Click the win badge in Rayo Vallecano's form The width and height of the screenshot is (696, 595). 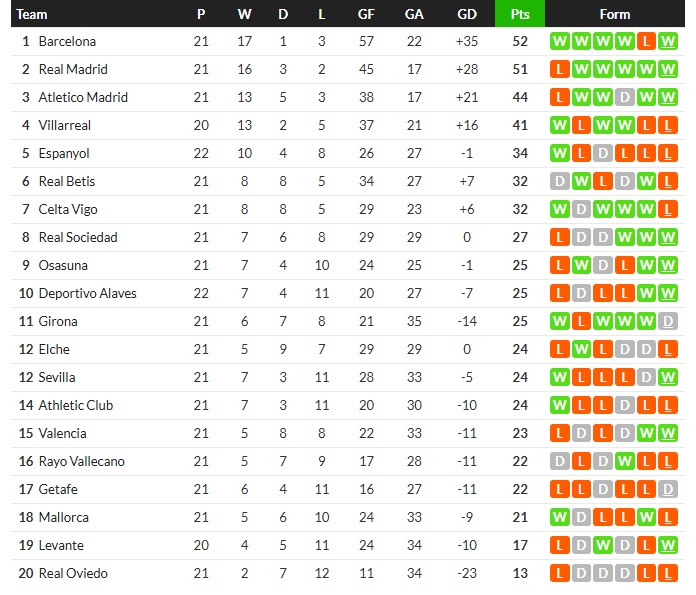pyautogui.click(x=625, y=462)
